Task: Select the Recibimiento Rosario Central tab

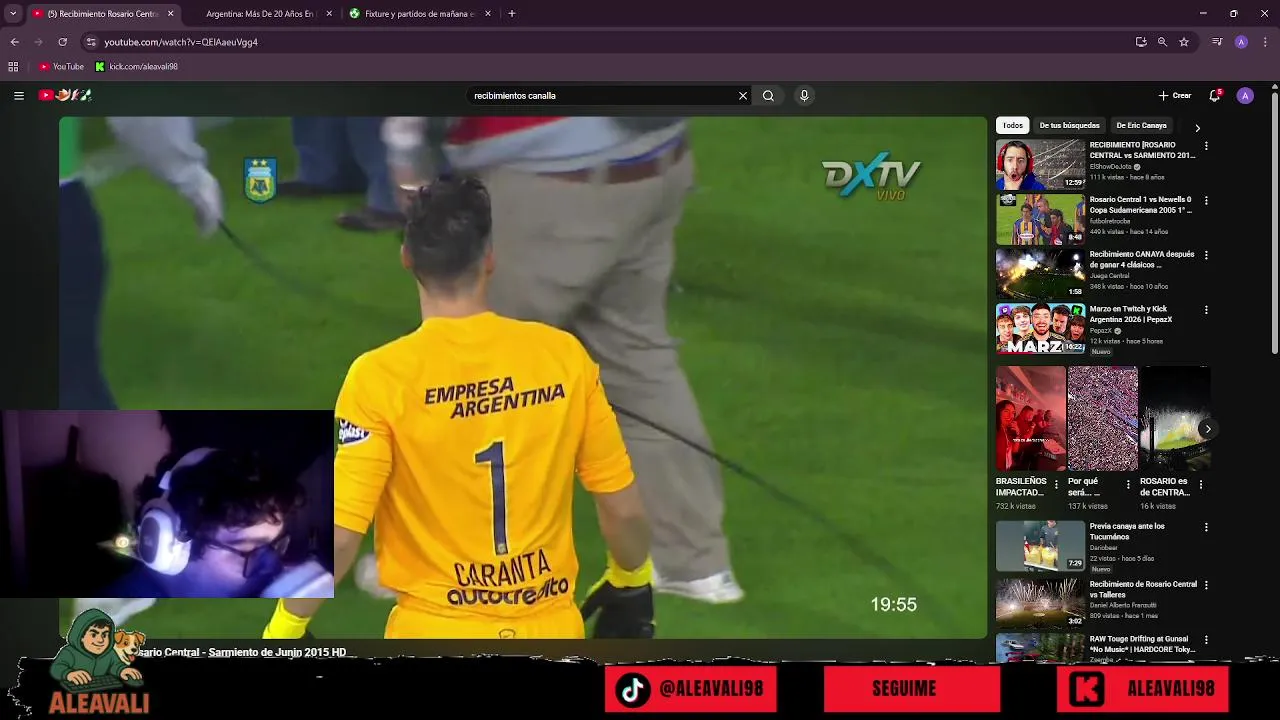Action: [x=103, y=14]
